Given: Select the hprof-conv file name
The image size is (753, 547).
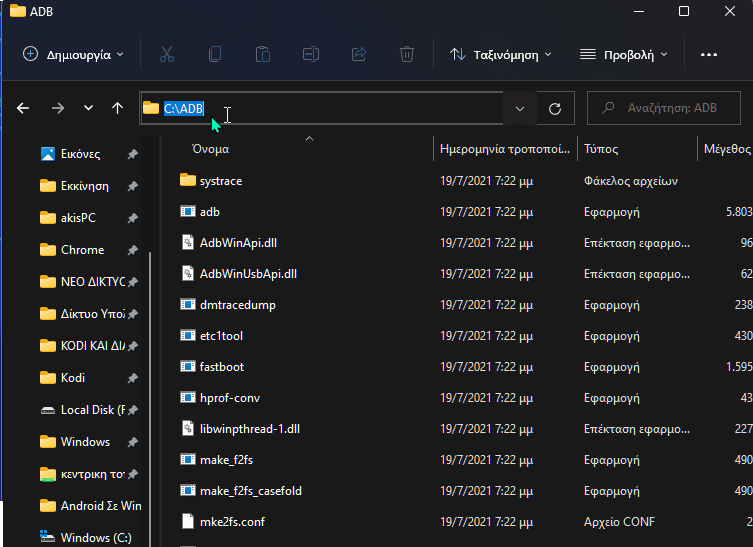Looking at the screenshot, I should coord(230,398).
